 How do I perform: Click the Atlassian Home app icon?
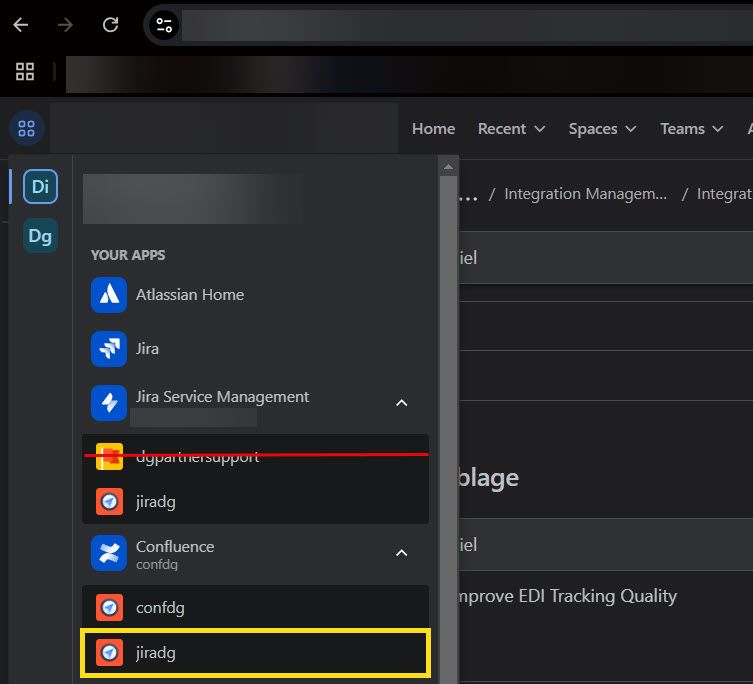coord(109,295)
